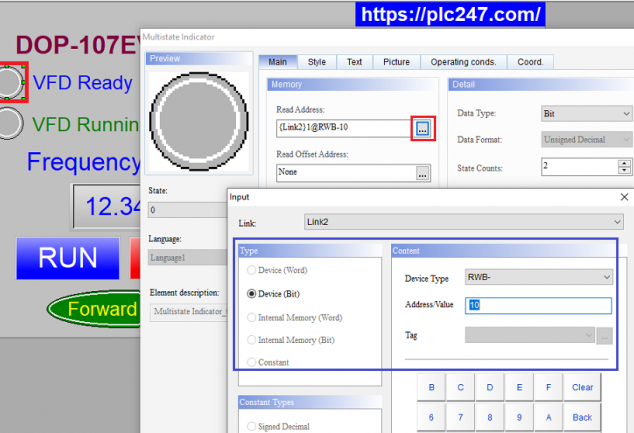
Task: Click the Frequency label
Action: click(84, 163)
